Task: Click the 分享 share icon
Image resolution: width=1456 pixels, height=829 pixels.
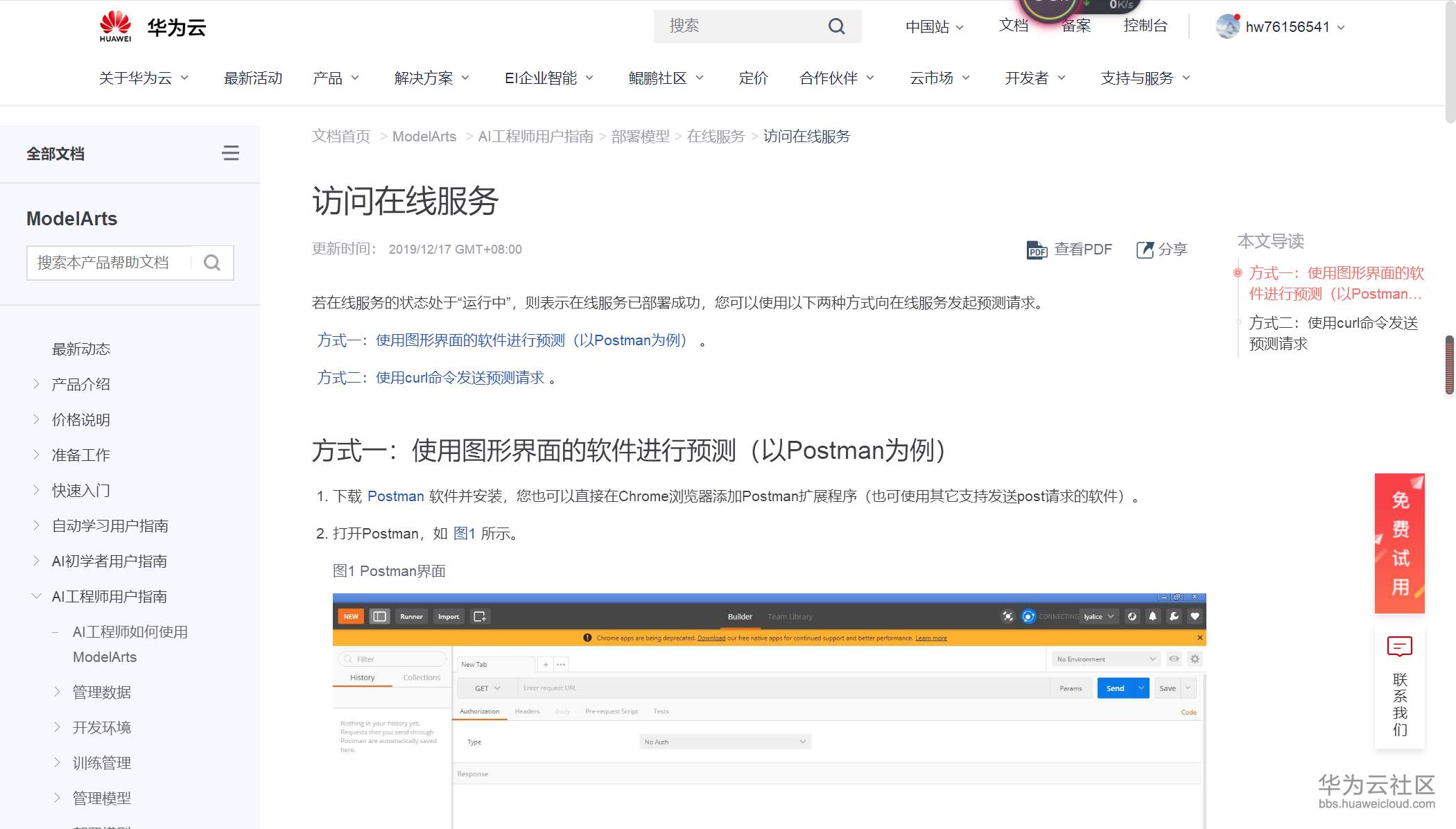Action: [1145, 250]
